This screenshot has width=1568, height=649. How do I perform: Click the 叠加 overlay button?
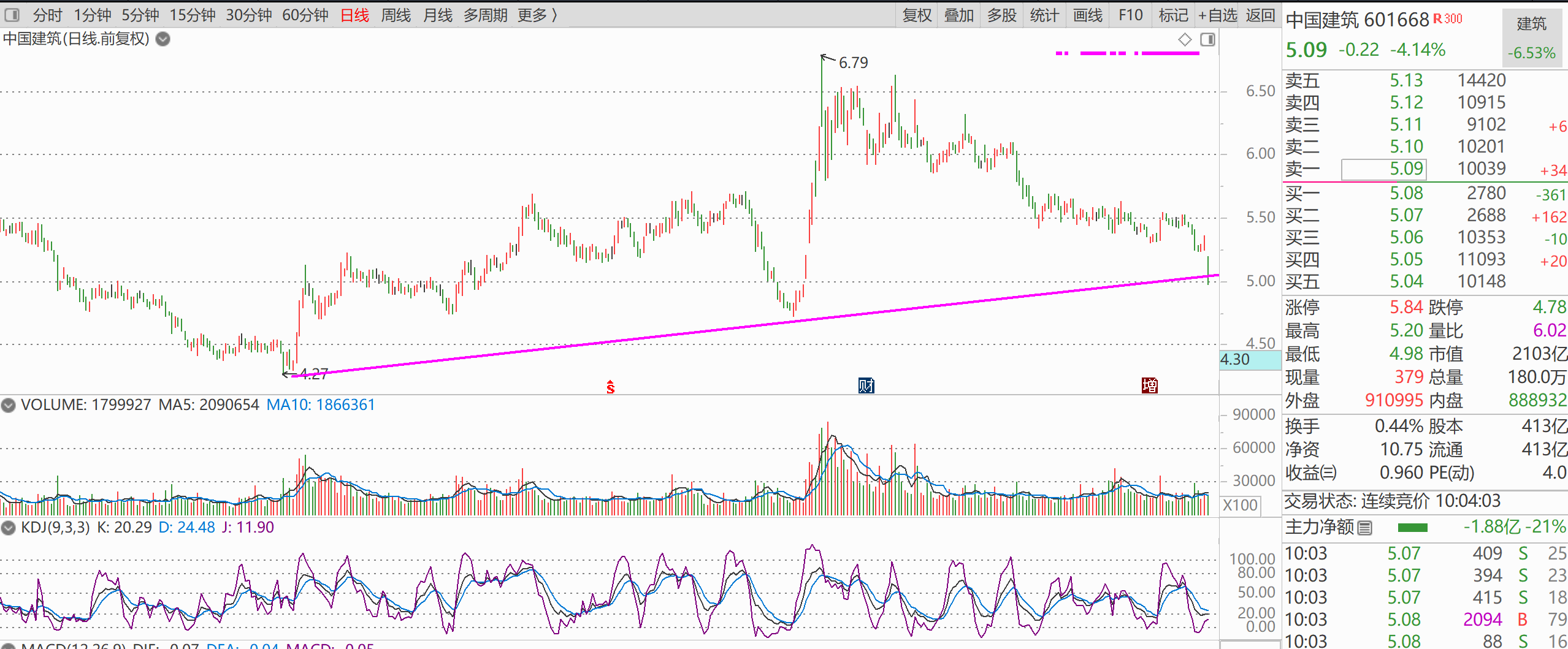(x=959, y=15)
